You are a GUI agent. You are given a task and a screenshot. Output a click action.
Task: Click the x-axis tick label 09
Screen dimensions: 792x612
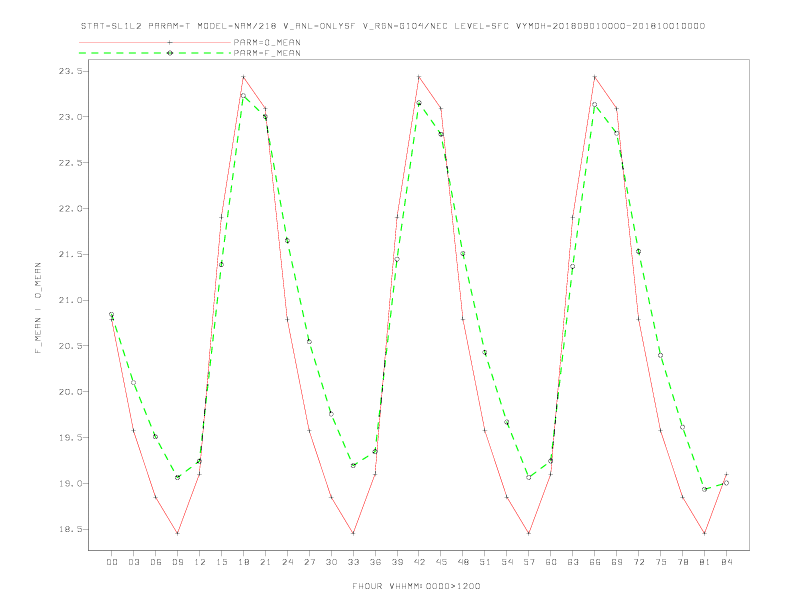coord(177,562)
